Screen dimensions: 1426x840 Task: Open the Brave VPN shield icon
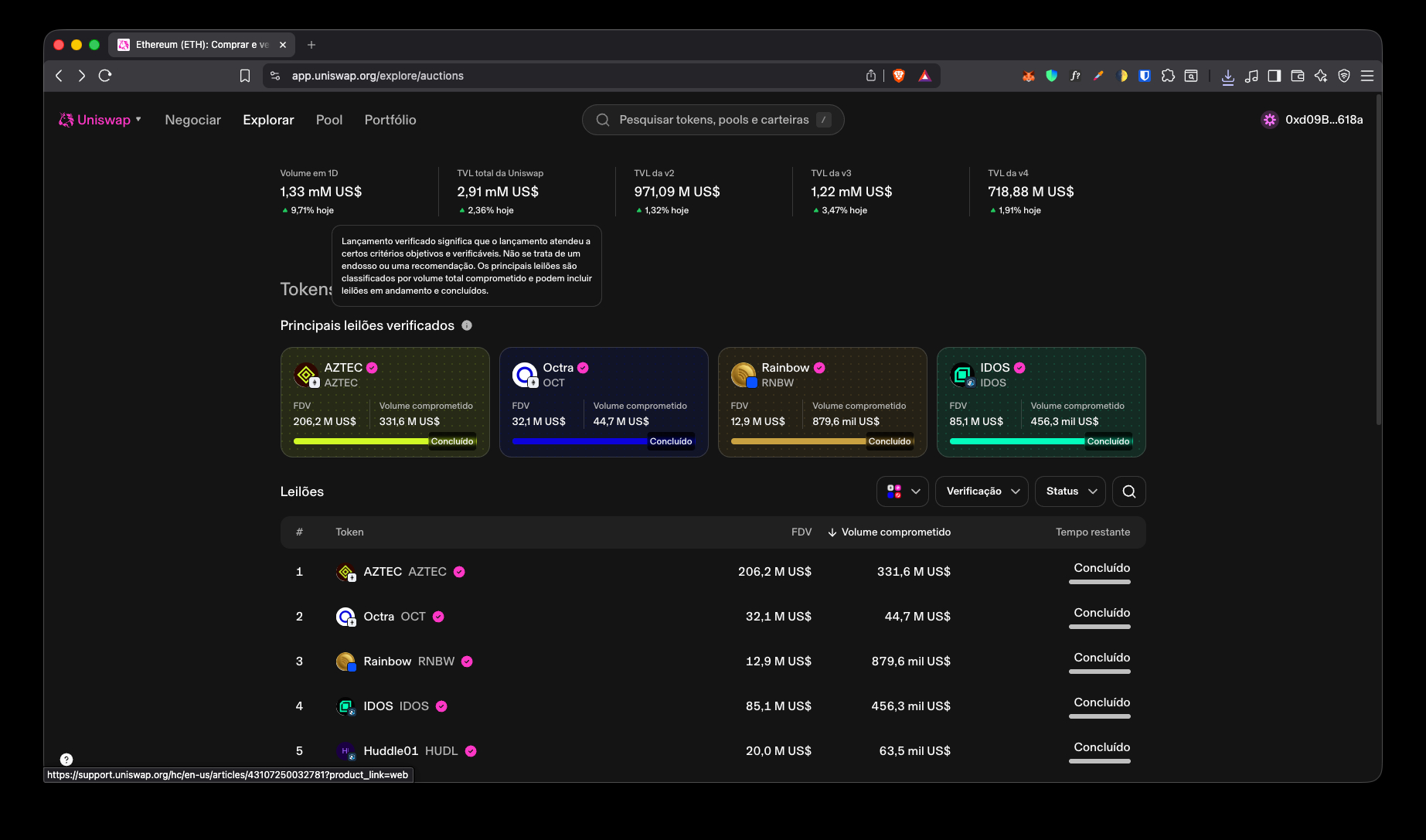click(1344, 76)
